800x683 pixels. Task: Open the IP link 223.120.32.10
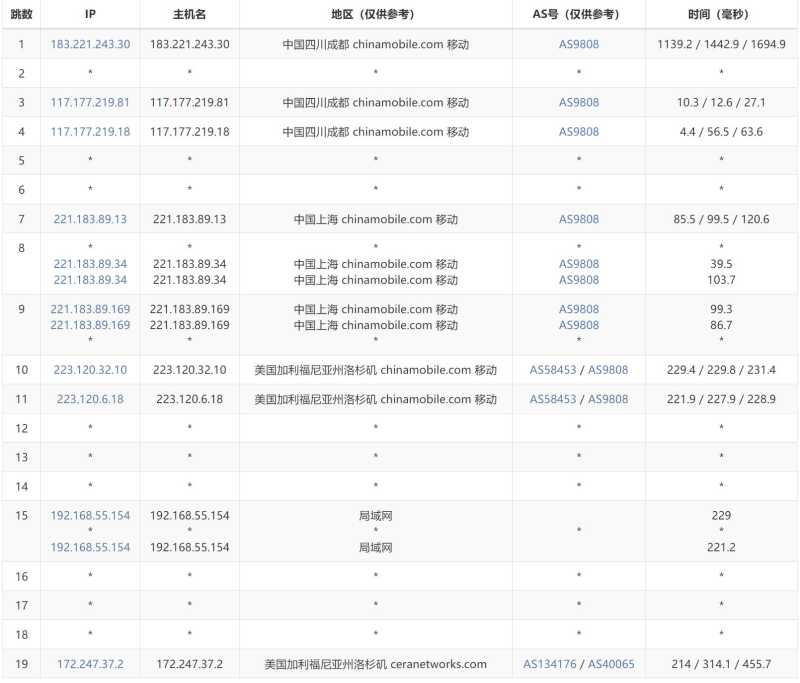pyautogui.click(x=90, y=369)
